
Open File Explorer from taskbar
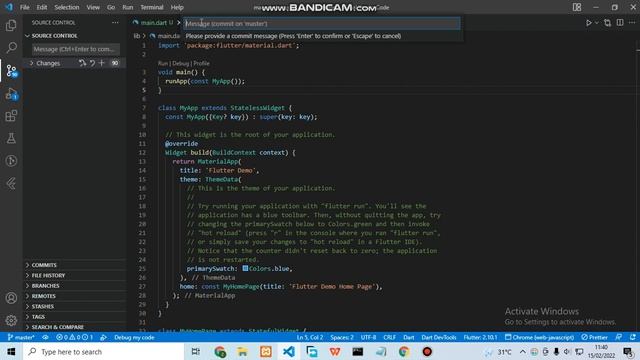coord(242,351)
